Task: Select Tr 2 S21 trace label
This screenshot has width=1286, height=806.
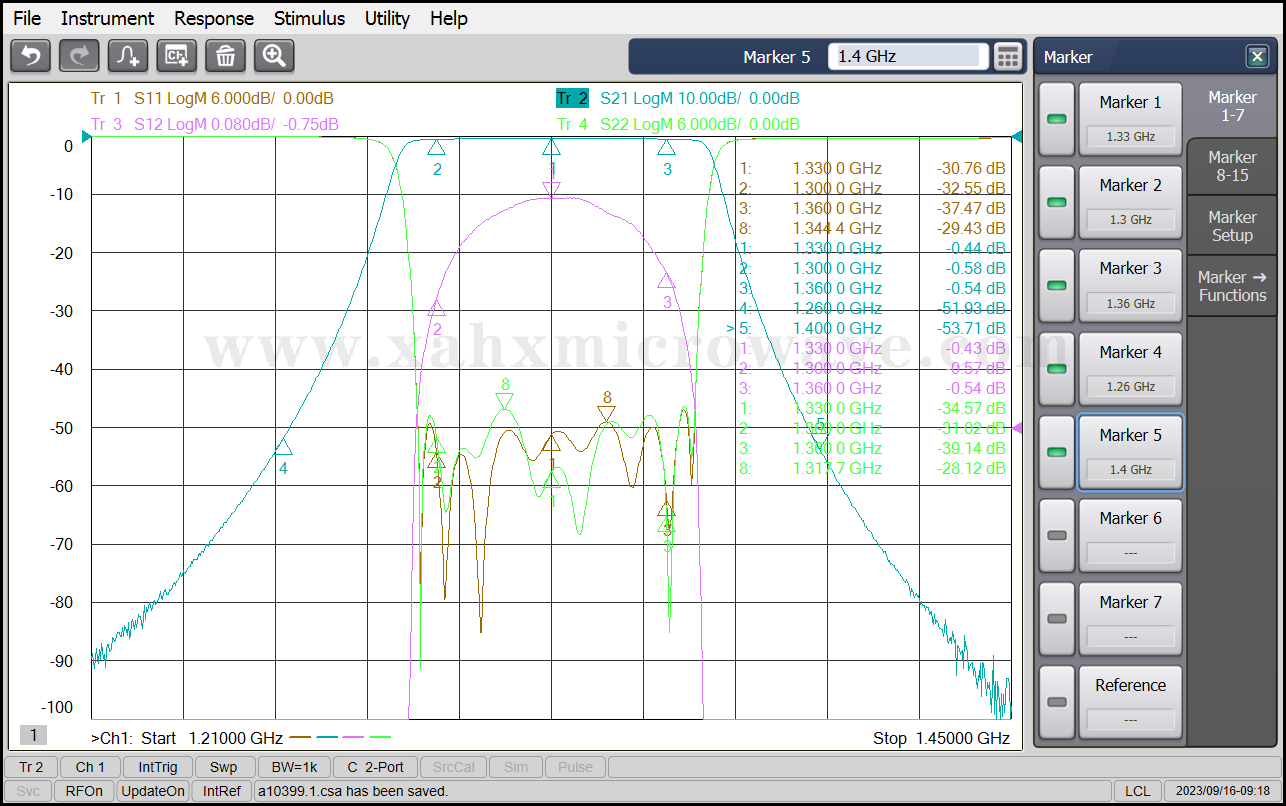Action: pos(678,98)
